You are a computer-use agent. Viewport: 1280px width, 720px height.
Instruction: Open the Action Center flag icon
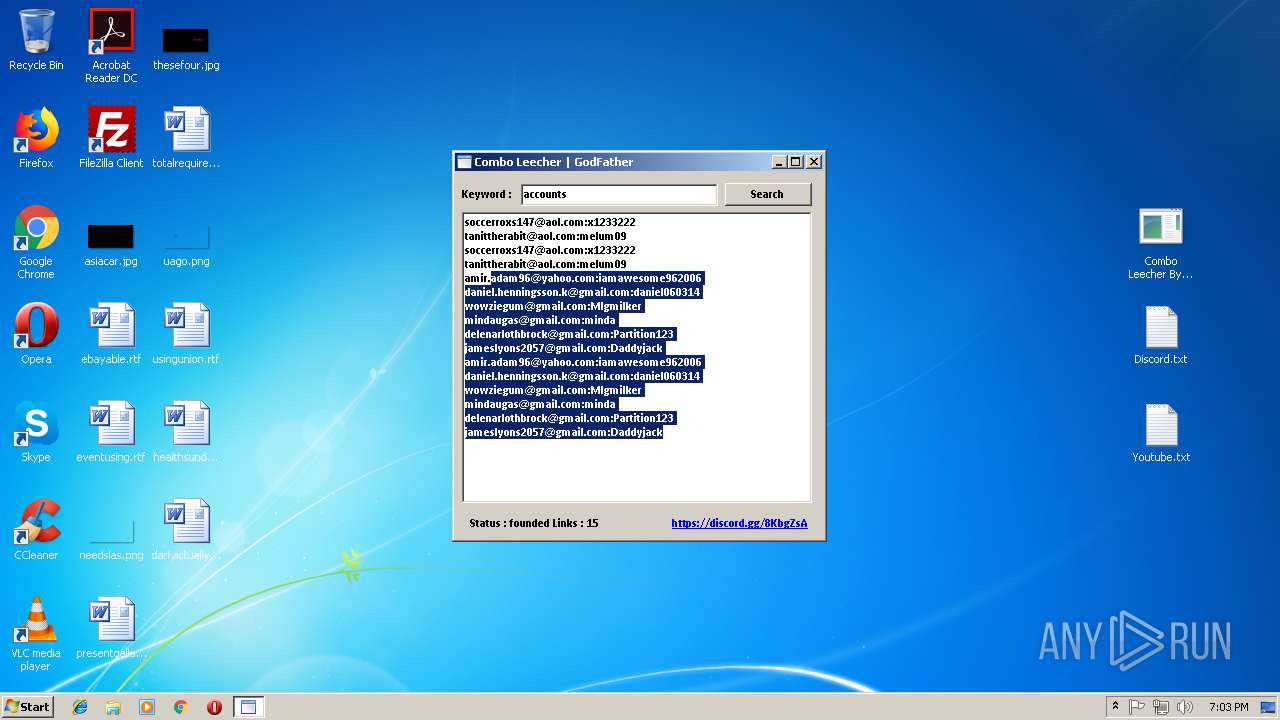click(1137, 707)
